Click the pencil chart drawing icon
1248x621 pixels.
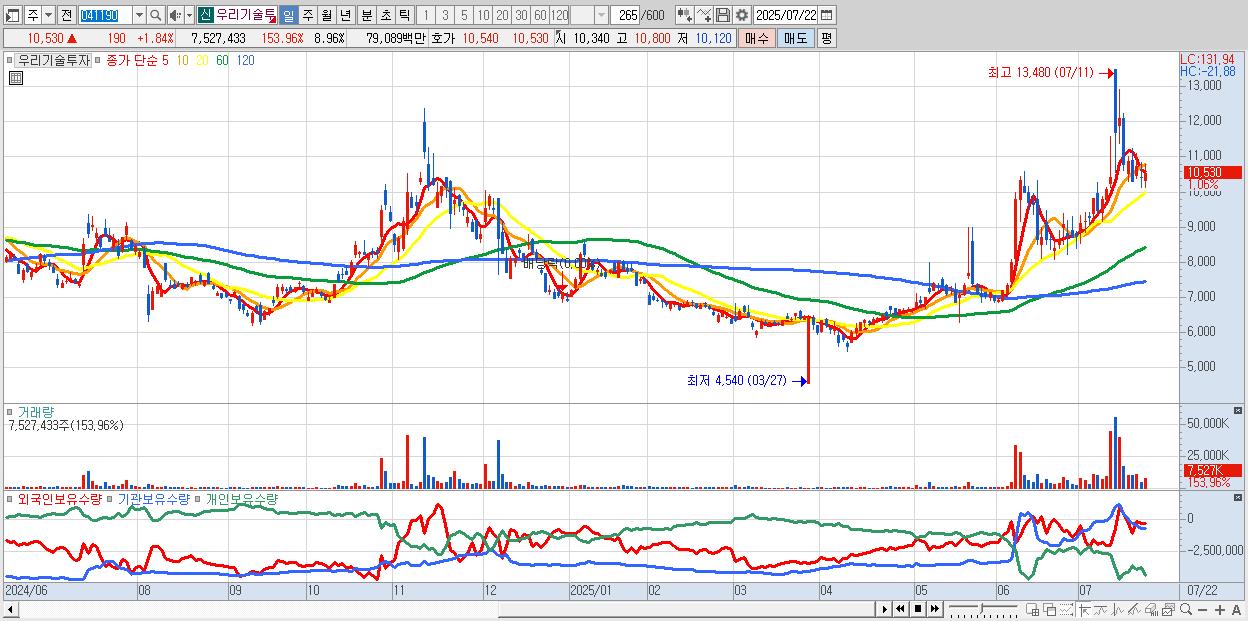(1134, 609)
